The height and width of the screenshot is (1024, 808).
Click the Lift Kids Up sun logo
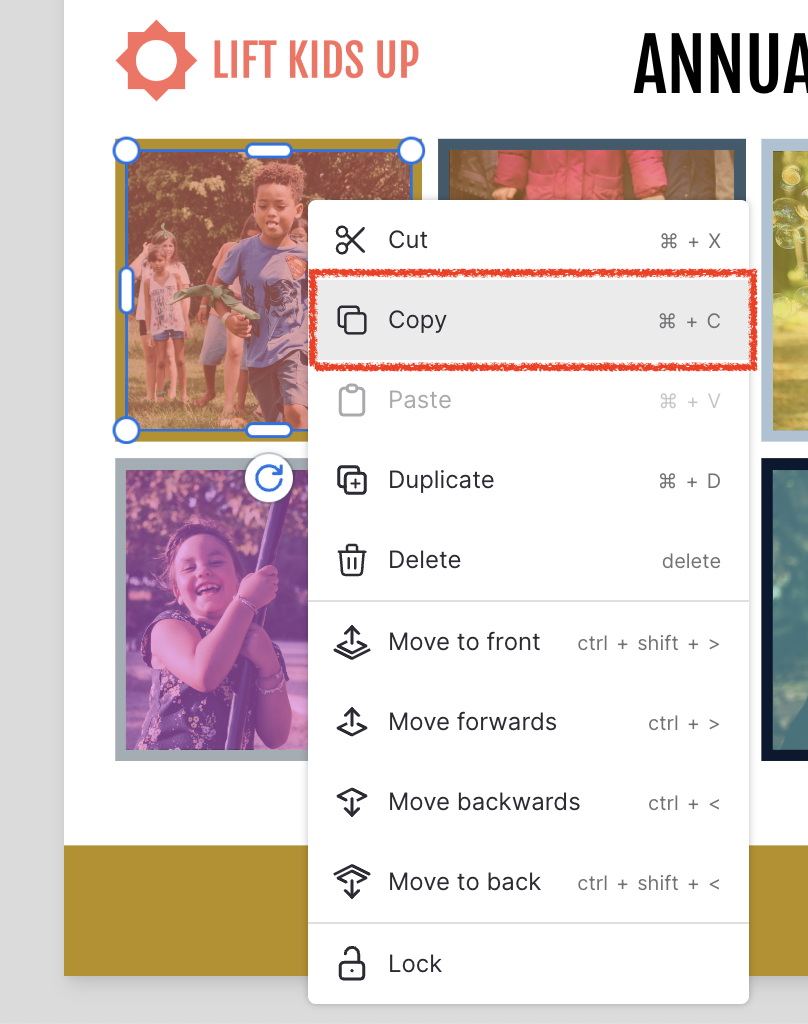coord(156,60)
